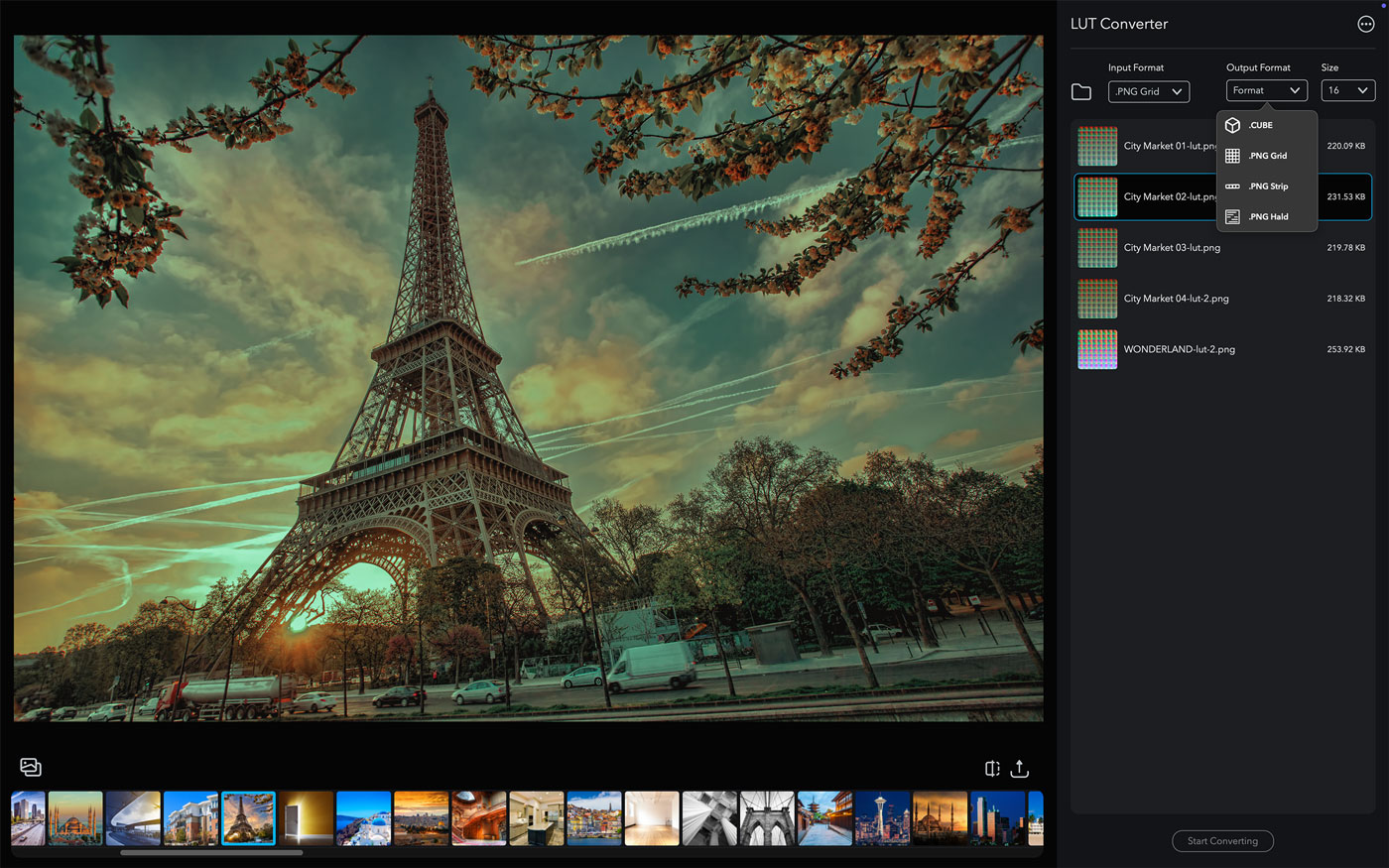Click the folder icon to load LUTs
The image size is (1389, 868).
point(1081,92)
